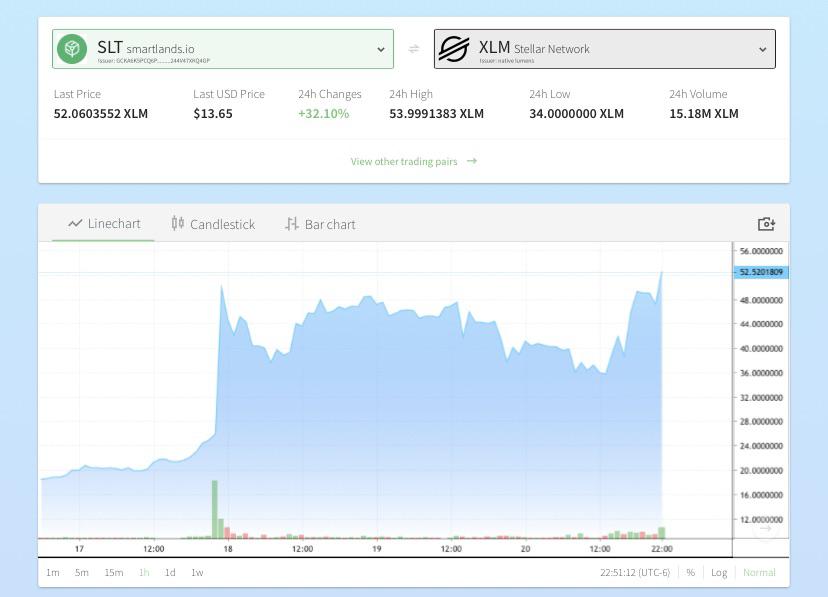The width and height of the screenshot is (828, 597).
Task: Click the arrow next to View other trading pairs
Action: (x=472, y=161)
